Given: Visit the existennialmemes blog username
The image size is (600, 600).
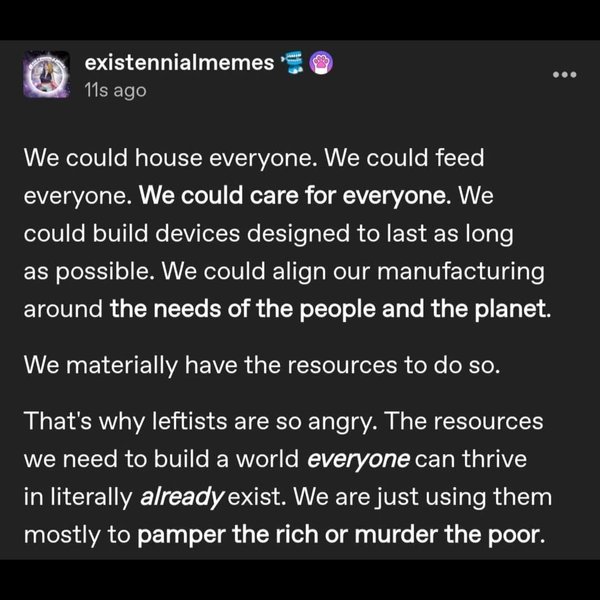Looking at the screenshot, I should 179,63.
